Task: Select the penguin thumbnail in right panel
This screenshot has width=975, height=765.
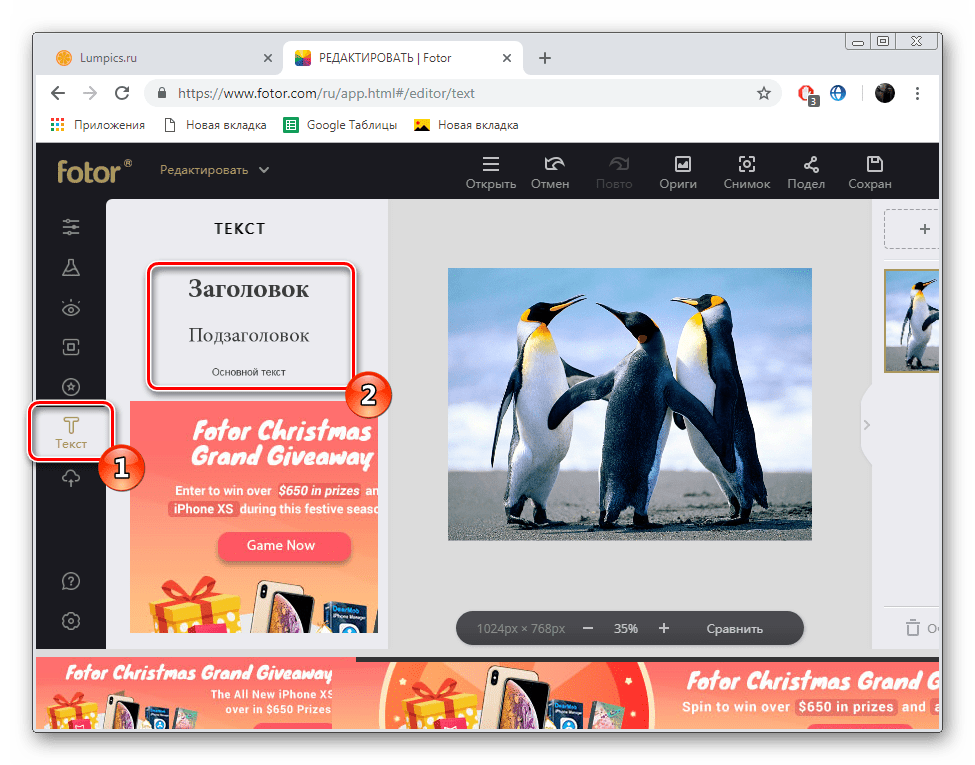Action: click(912, 321)
